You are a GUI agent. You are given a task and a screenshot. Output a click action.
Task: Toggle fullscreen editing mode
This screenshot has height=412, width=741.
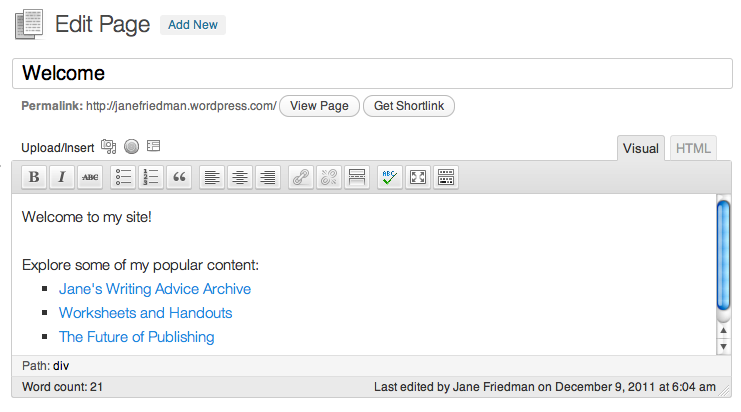[x=418, y=177]
